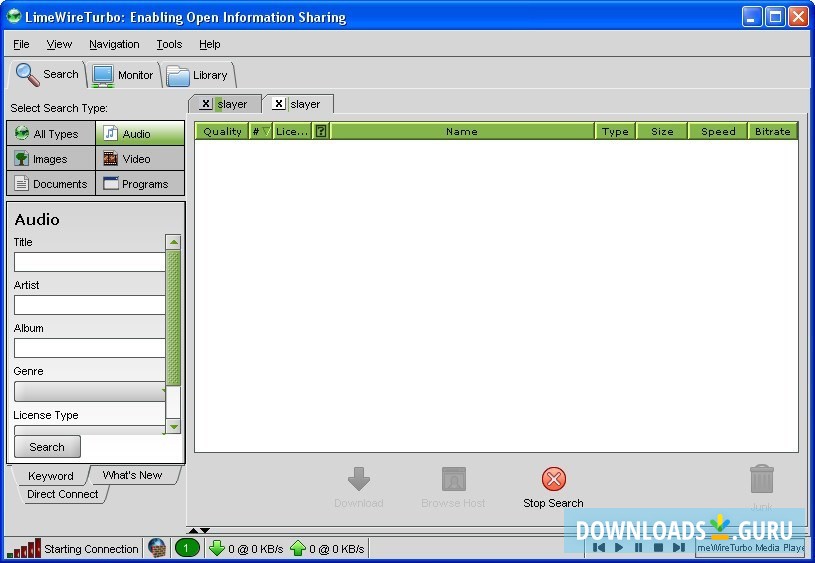Click the audio form scroll-down arrow
This screenshot has height=563, width=815.
174,426
